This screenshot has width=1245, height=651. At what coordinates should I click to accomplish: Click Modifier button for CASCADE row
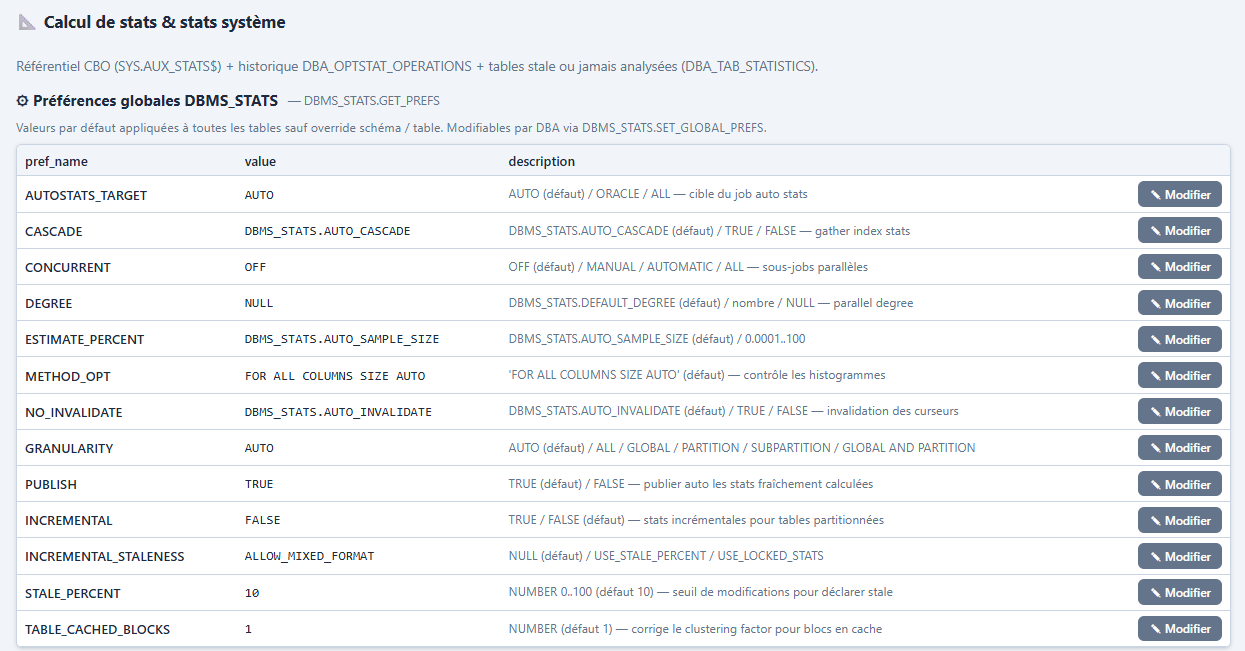pos(1179,231)
